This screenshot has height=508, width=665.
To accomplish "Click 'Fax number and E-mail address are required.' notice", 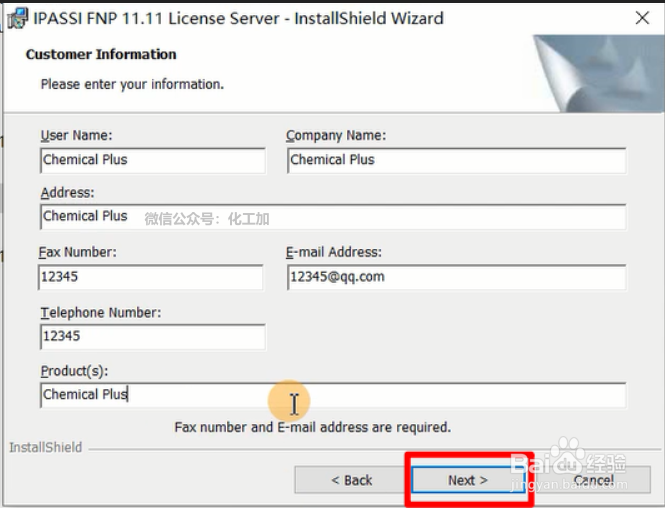I will 313,427.
